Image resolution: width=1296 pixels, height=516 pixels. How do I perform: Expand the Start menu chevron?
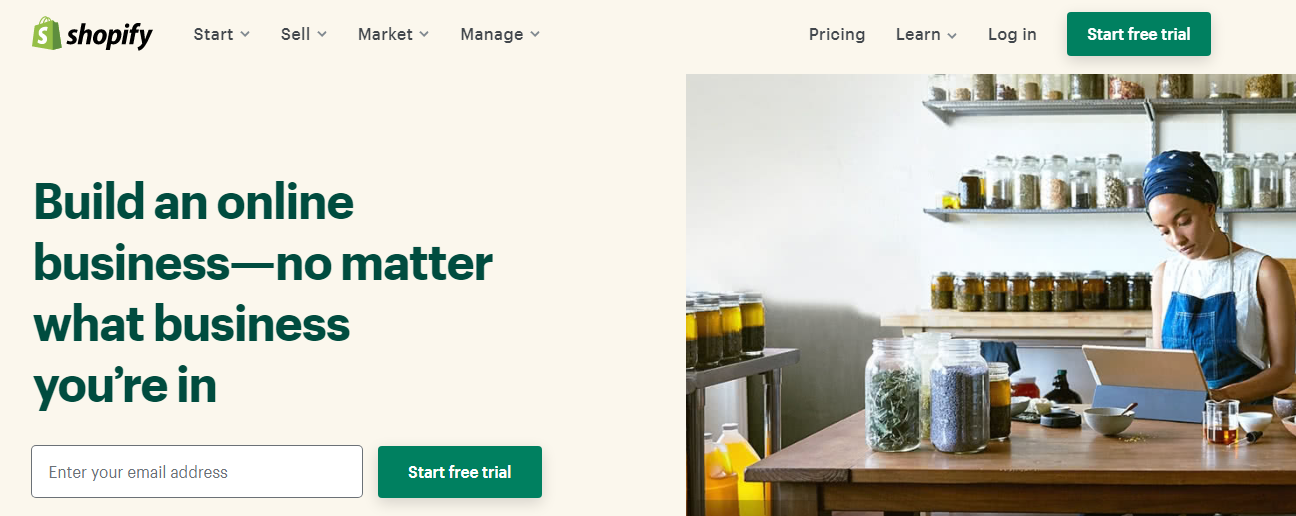pyautogui.click(x=246, y=35)
